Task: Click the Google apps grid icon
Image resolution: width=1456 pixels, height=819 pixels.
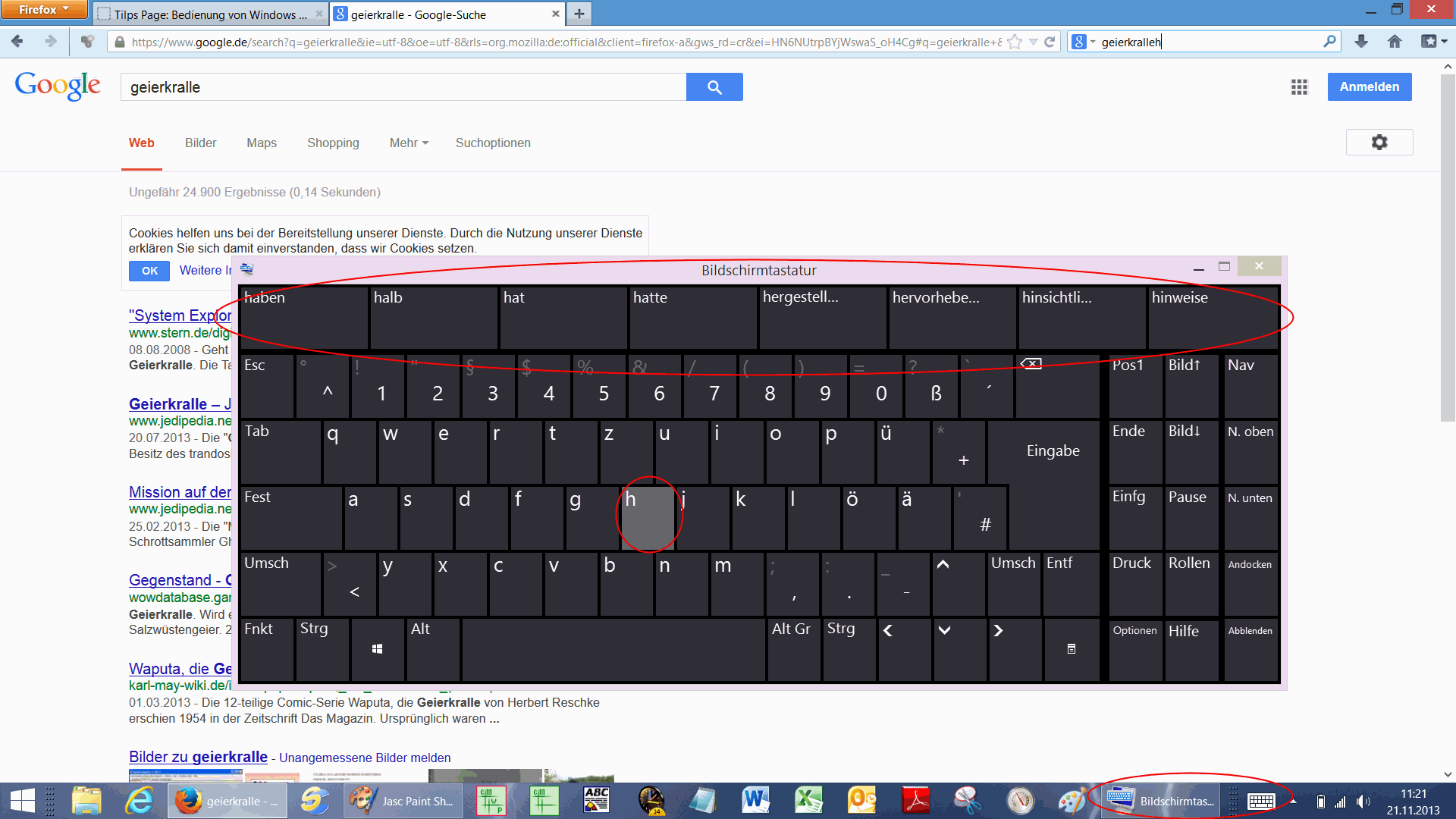Action: point(1299,87)
